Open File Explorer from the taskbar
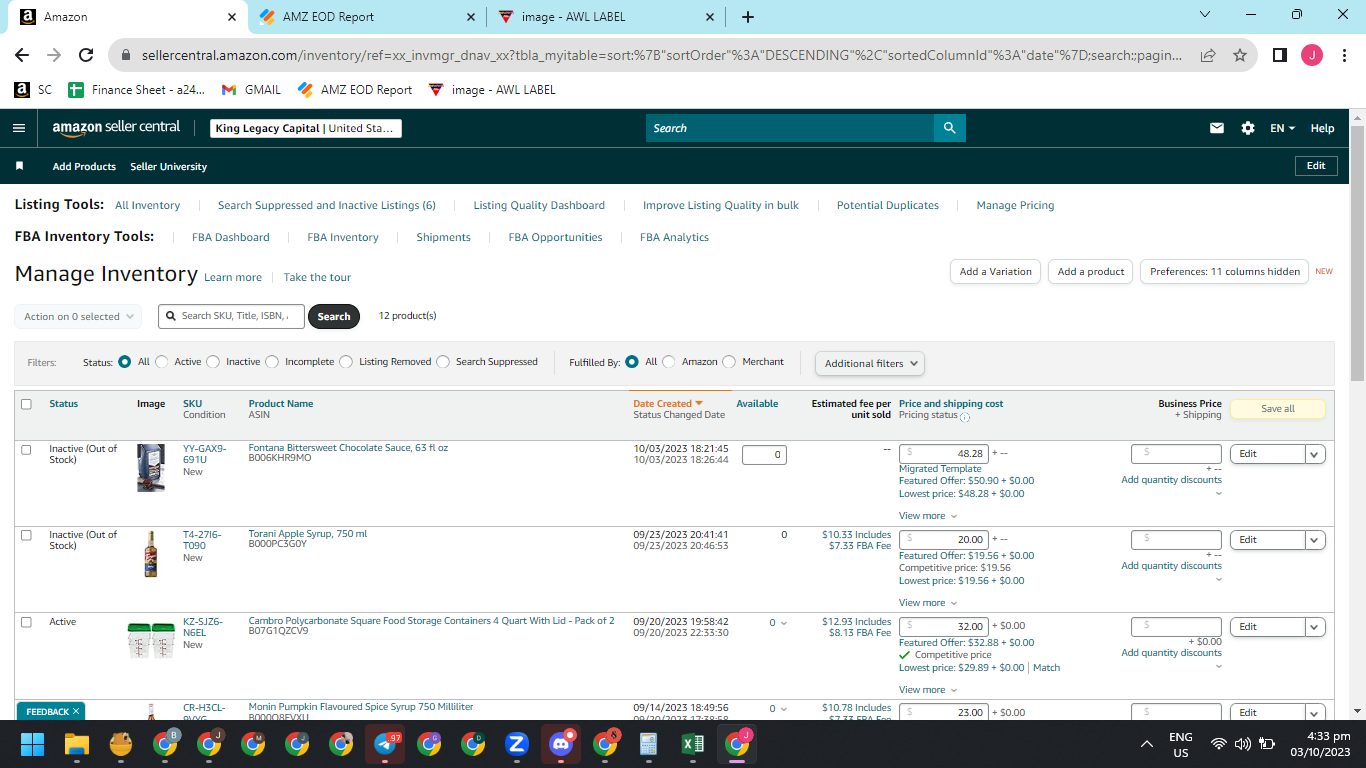This screenshot has height=768, width=1366. pyautogui.click(x=77, y=744)
